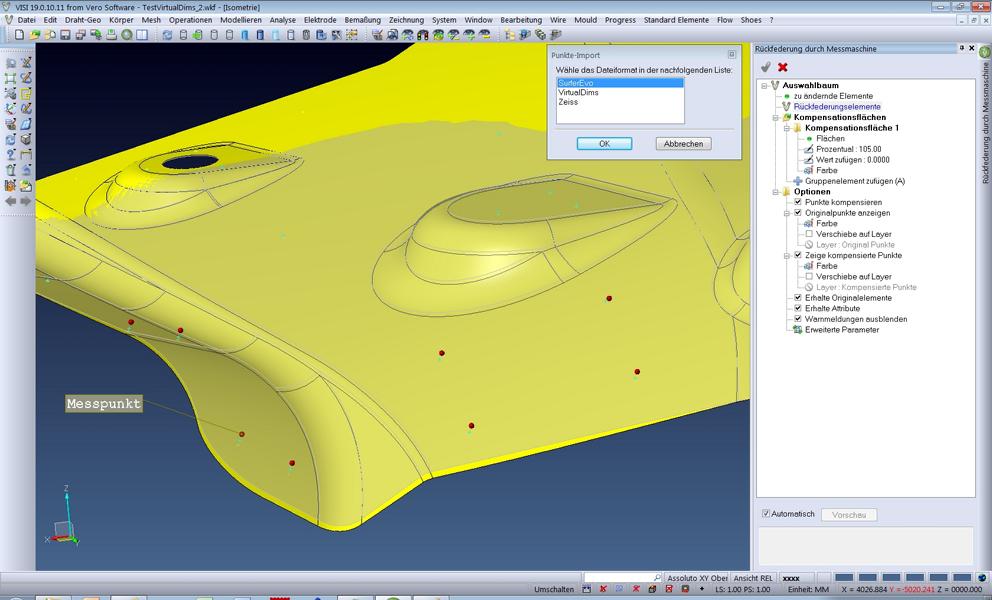This screenshot has height=600, width=992.
Task: Click the green circle toolbar icon
Action: click(127, 35)
